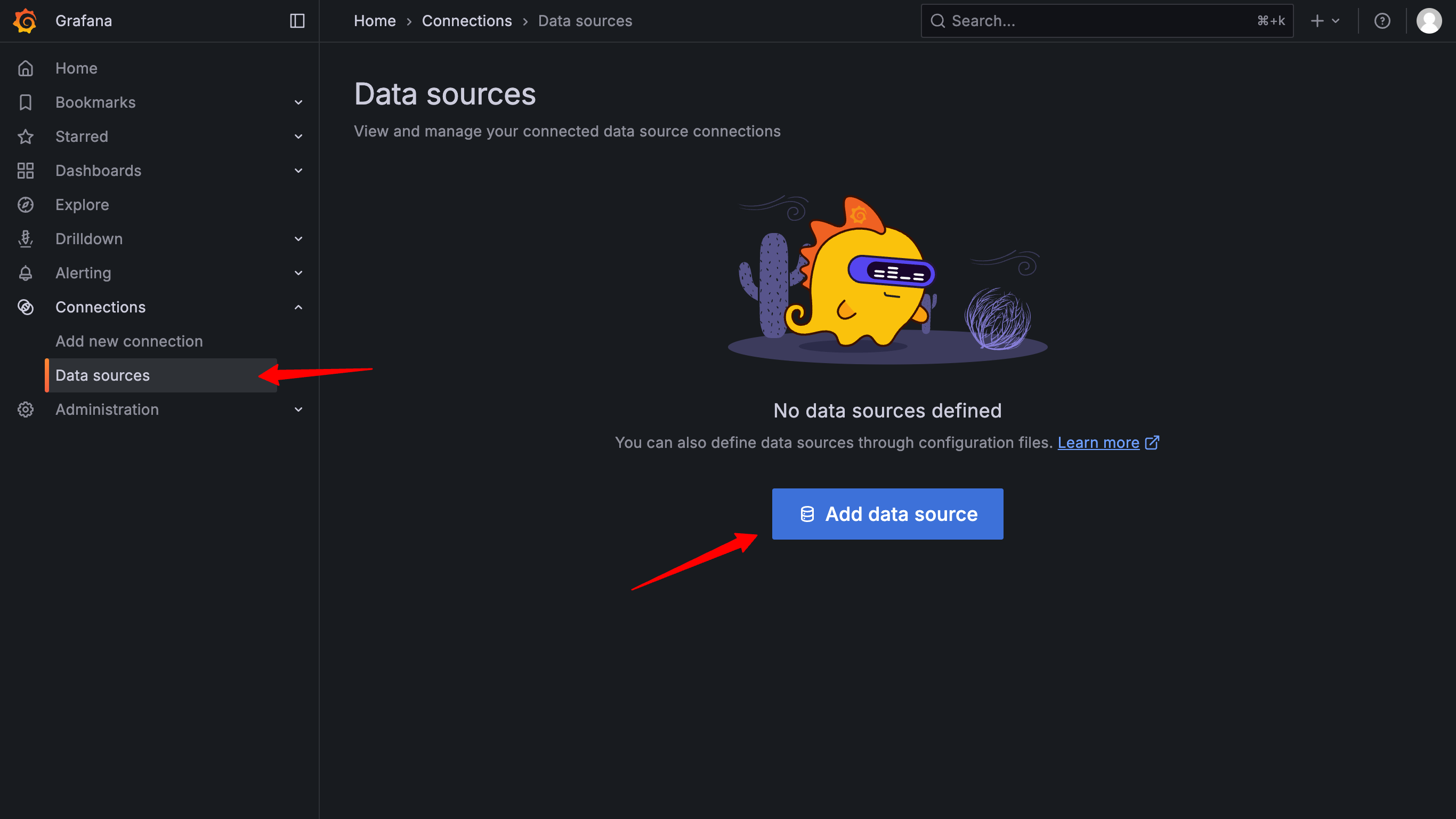Expand the Administration section chevron
The image size is (1456, 819).
point(298,409)
